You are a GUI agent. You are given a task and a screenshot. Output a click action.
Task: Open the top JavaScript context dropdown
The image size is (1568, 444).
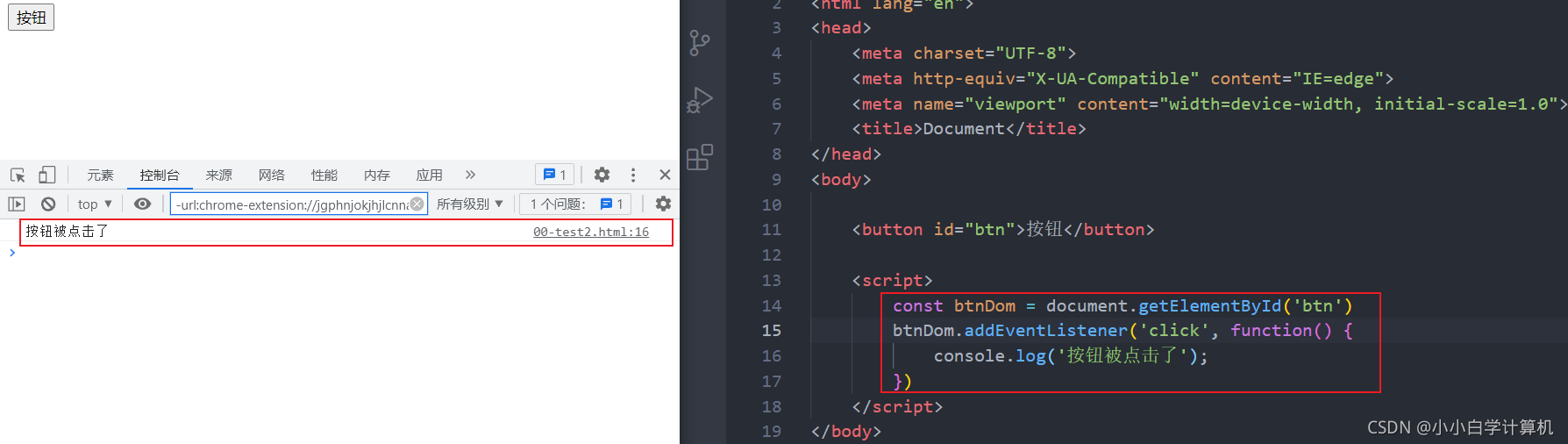point(95,204)
